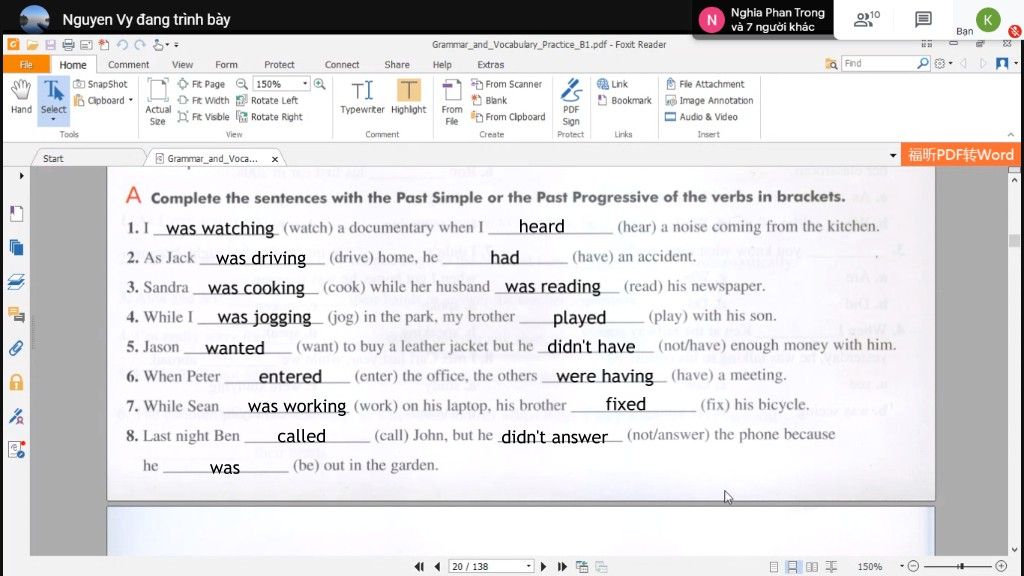Click the plus zoom button in status bar
Screen dimensions: 1024x576
click(x=1001, y=566)
